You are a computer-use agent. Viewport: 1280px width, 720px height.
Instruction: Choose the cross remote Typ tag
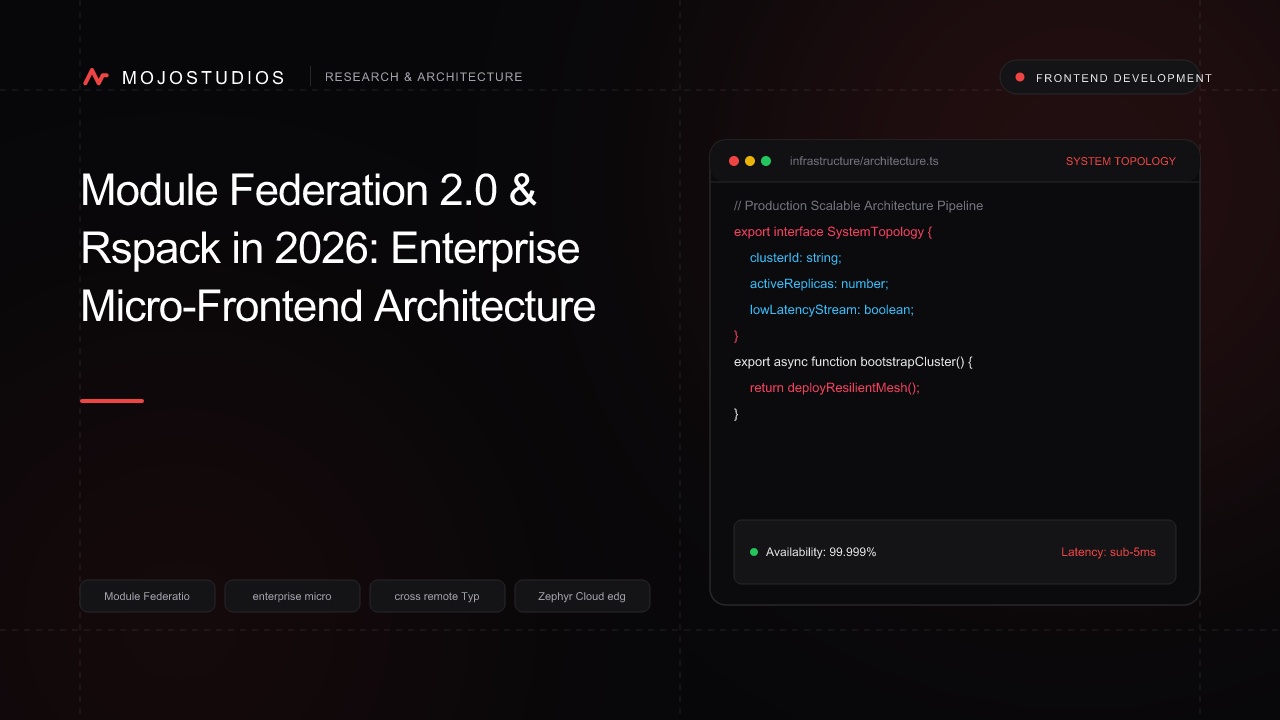(x=437, y=596)
